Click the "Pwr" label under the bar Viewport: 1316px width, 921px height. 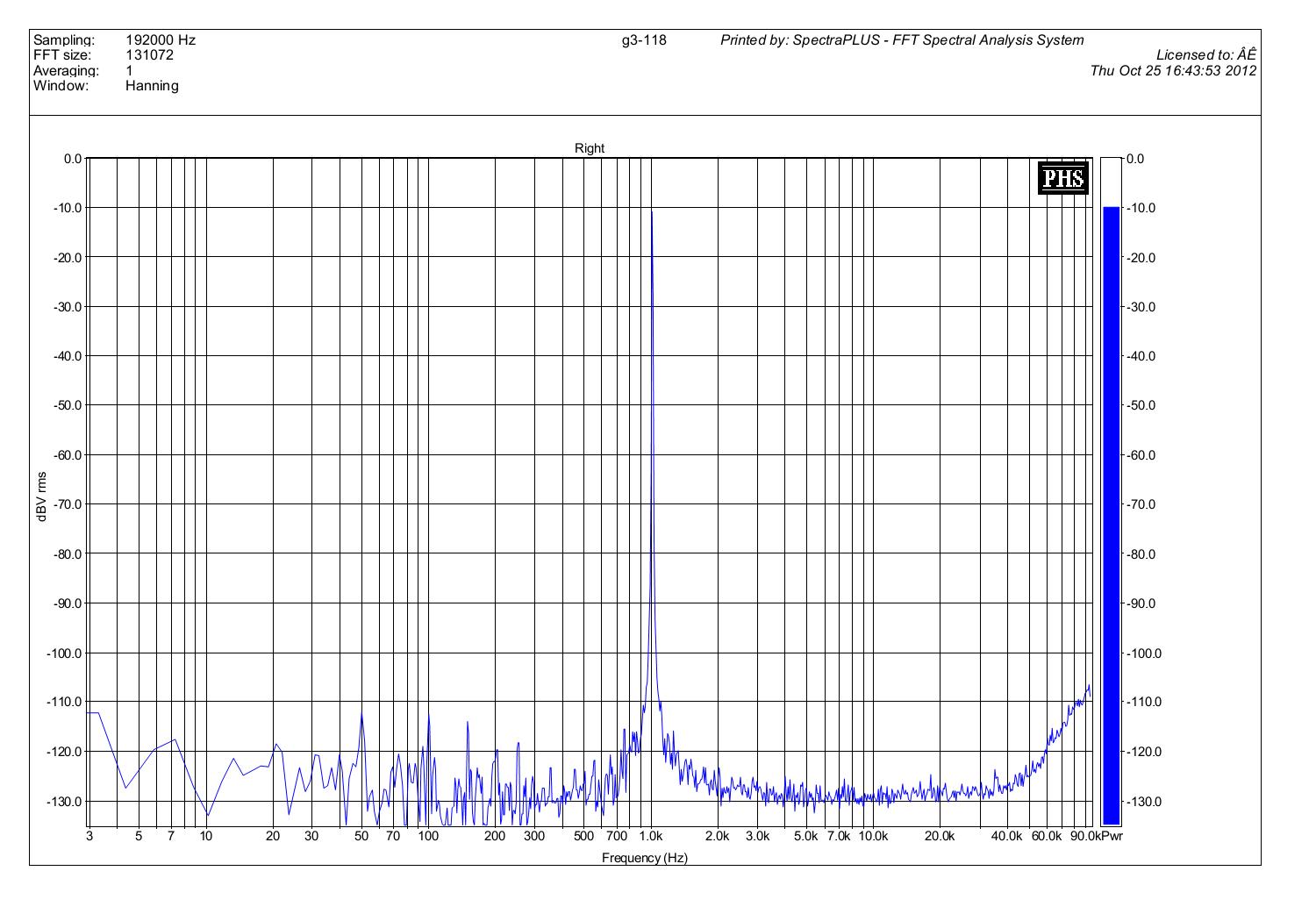[x=1111, y=836]
